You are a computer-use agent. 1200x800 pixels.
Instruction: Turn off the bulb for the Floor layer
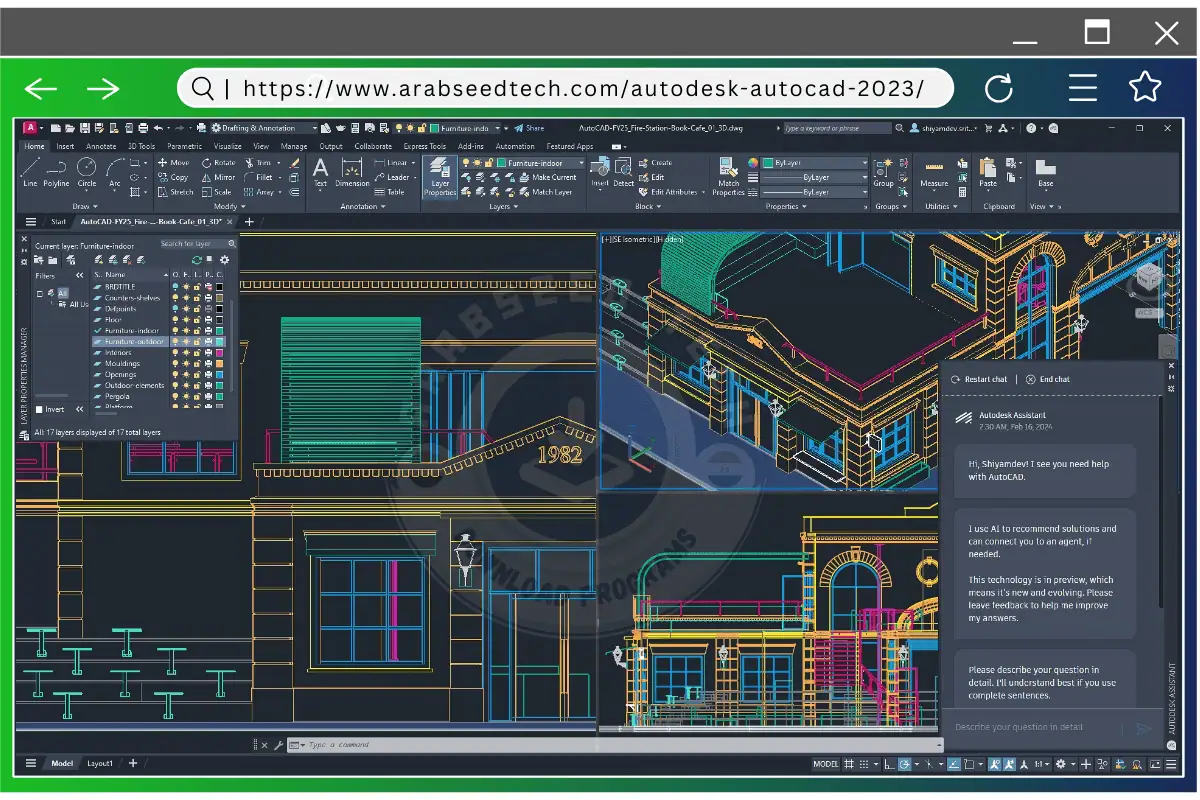[176, 320]
